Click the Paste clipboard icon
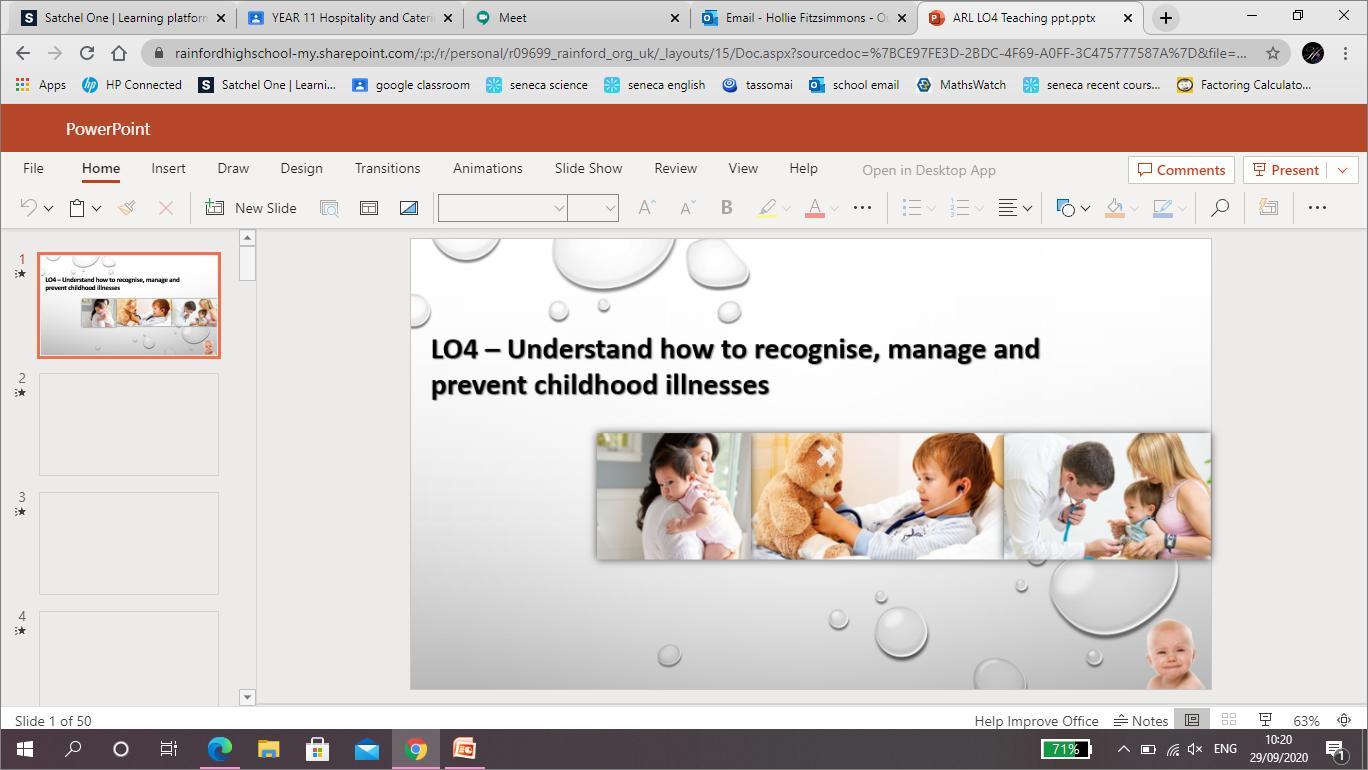1368x770 pixels. 77,208
